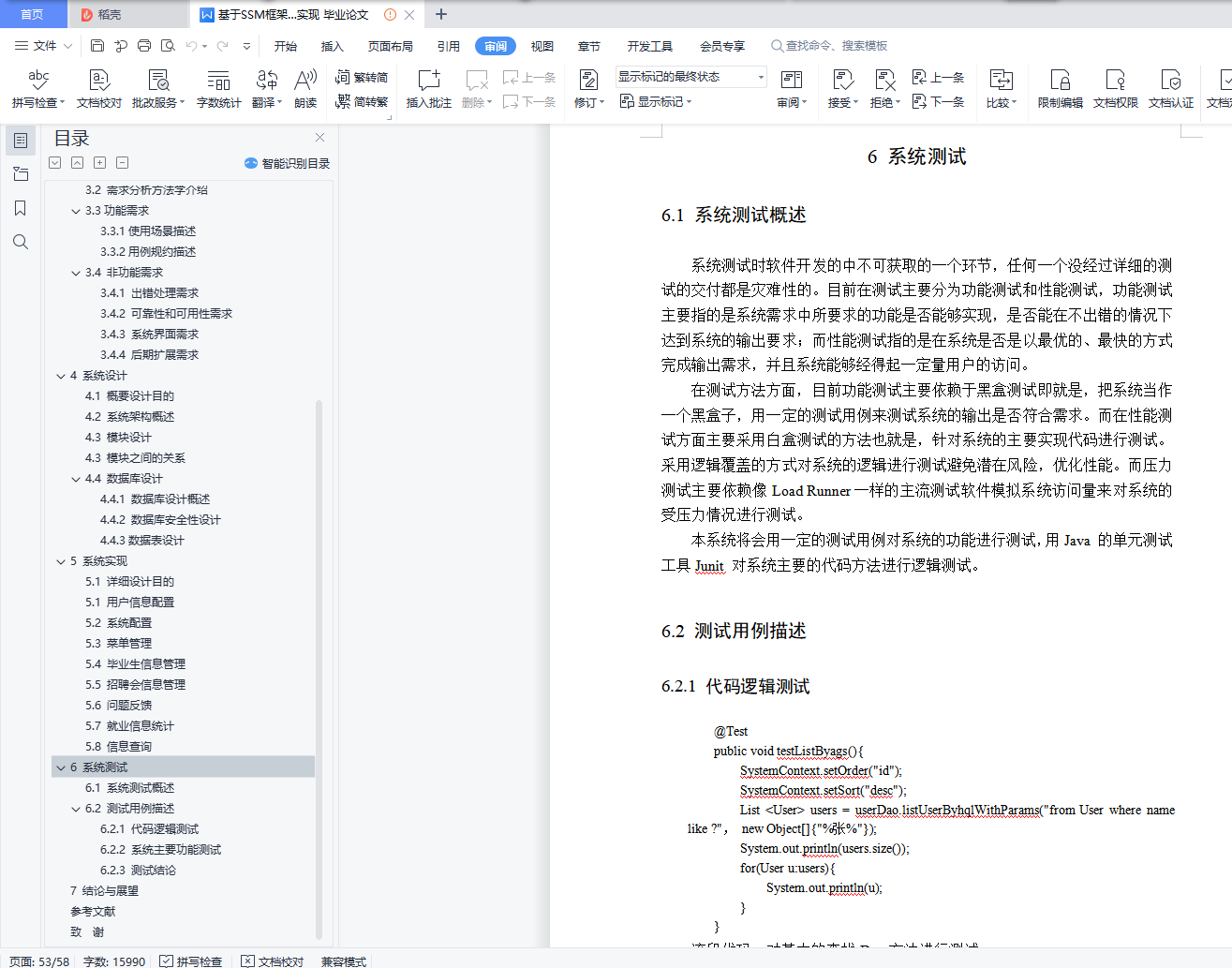Viewport: 1232px width, 968px height.
Task: Open the search icon in the left sidebar
Action: [x=21, y=242]
